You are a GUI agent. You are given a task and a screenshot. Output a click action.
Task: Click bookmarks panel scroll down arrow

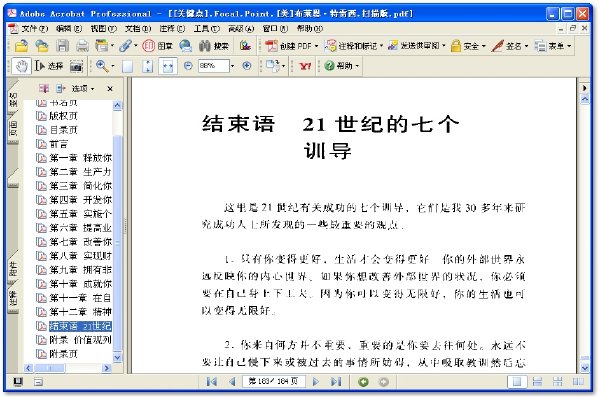[117, 357]
